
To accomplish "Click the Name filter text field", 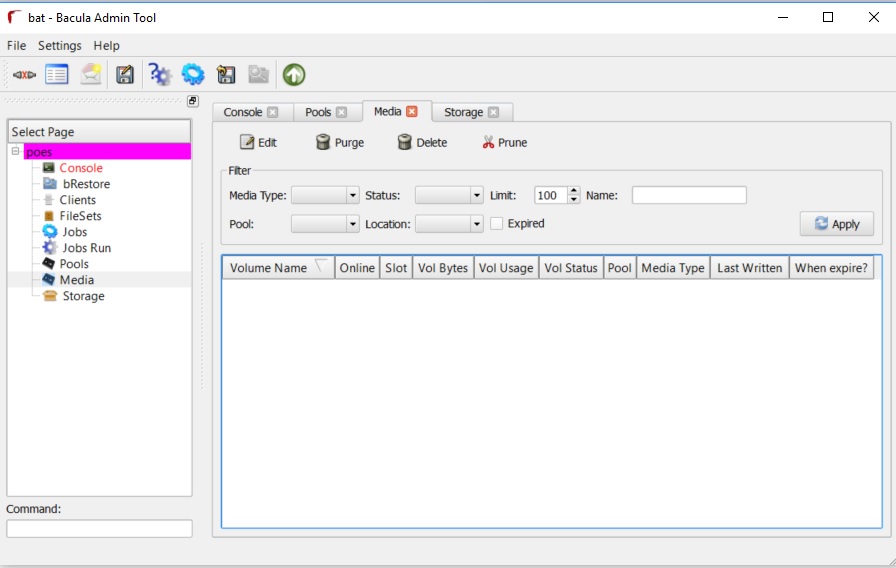I will (689, 195).
